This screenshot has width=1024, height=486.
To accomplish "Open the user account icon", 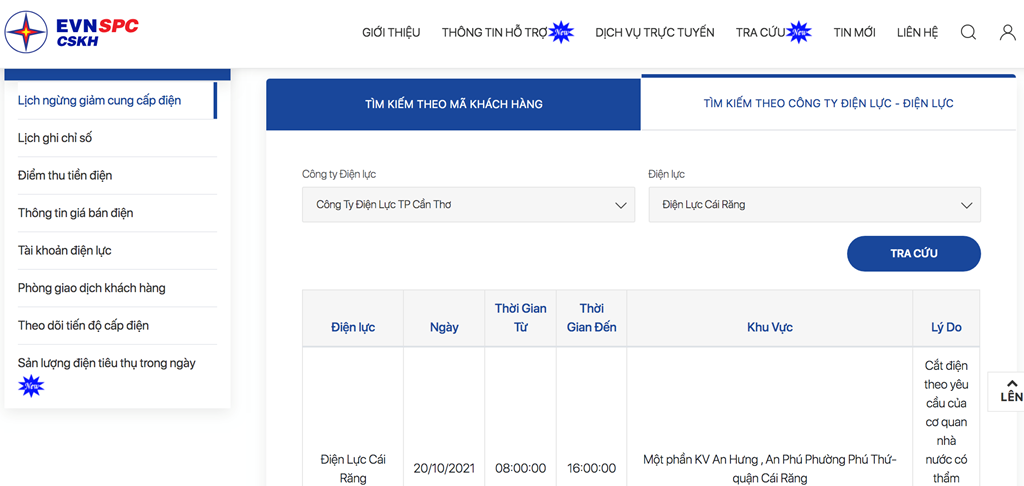I will click(x=1008, y=32).
